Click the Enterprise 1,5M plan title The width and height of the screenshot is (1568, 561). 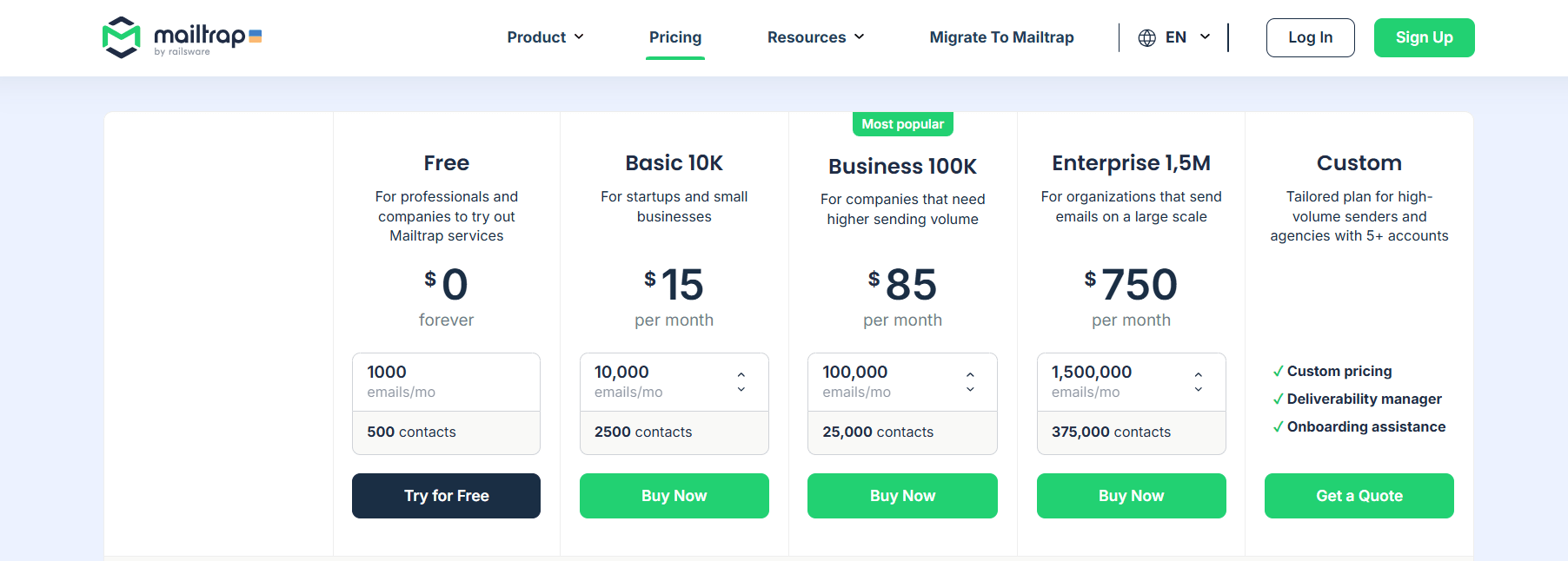[1132, 163]
